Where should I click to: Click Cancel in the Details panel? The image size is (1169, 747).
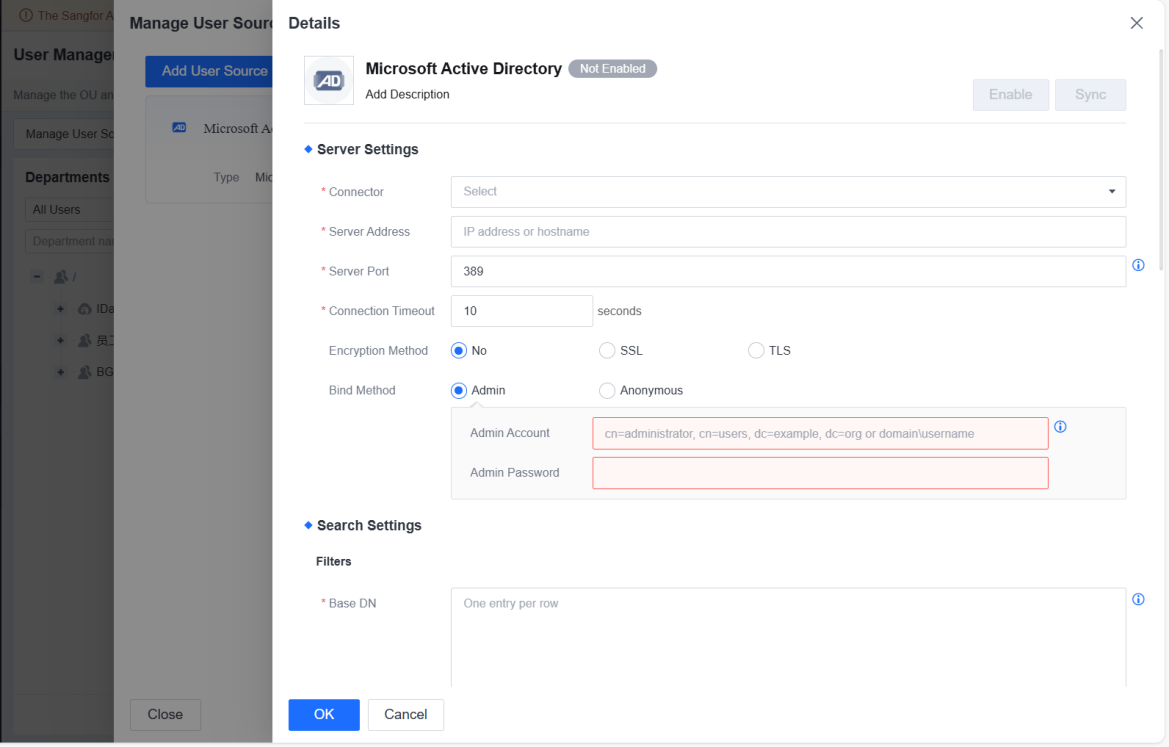coord(406,714)
